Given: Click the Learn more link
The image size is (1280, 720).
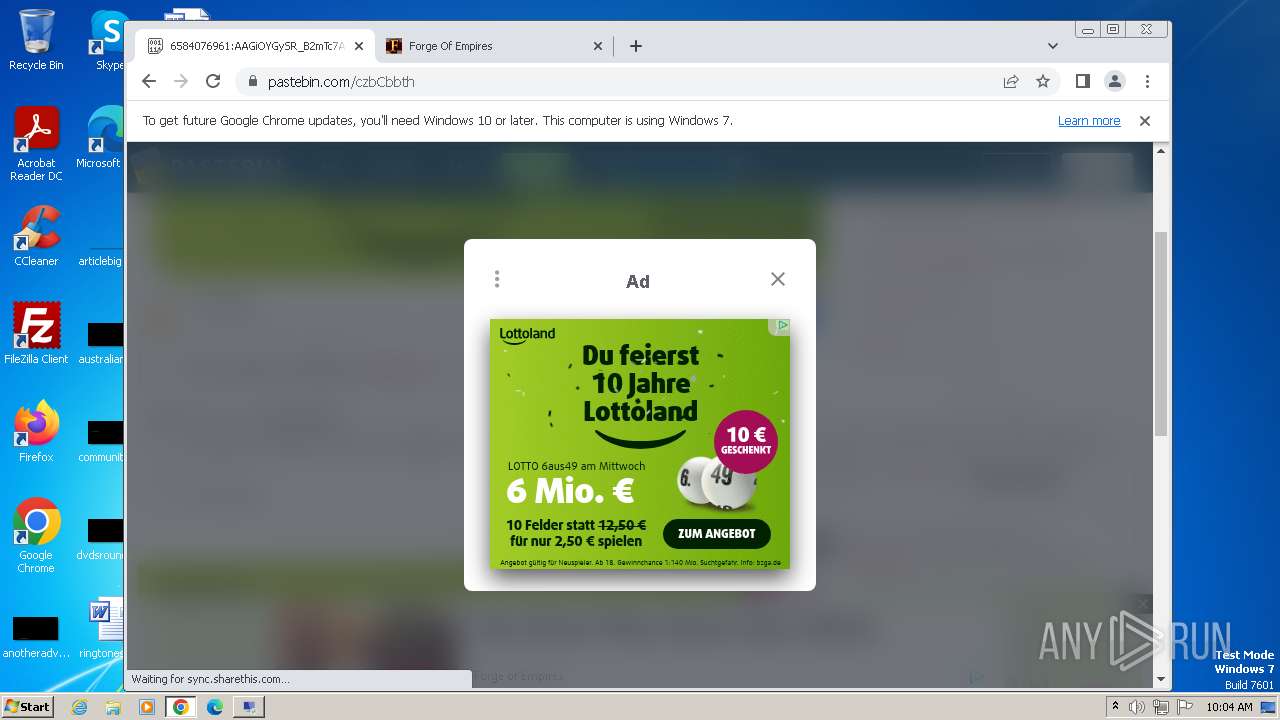Looking at the screenshot, I should (x=1089, y=121).
